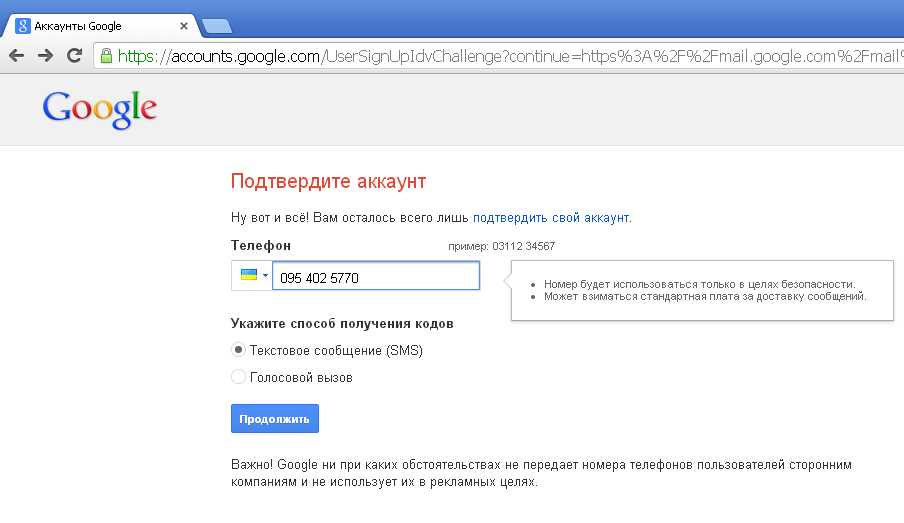904x523 pixels.
Task: Click the Может взиматься стандартная плата line
Action: click(x=705, y=296)
